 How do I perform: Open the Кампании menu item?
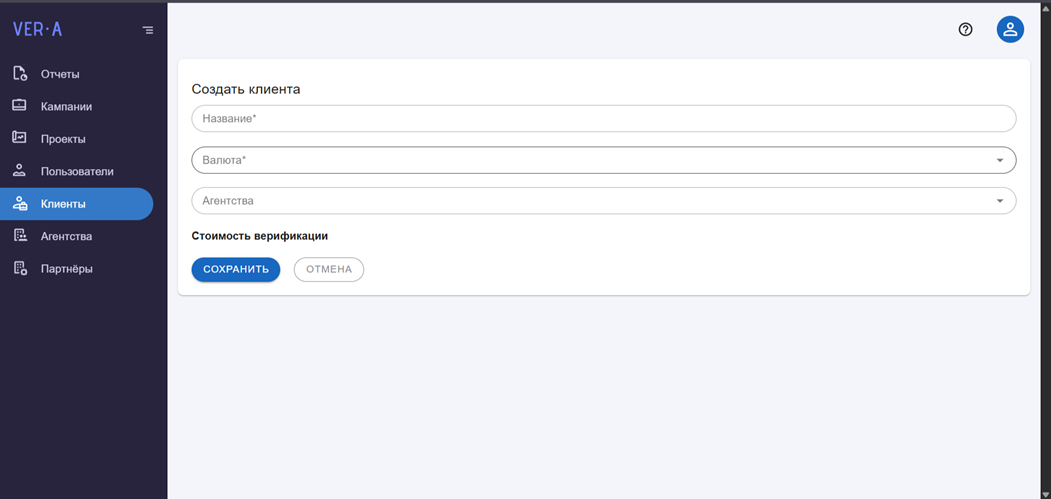pos(76,106)
